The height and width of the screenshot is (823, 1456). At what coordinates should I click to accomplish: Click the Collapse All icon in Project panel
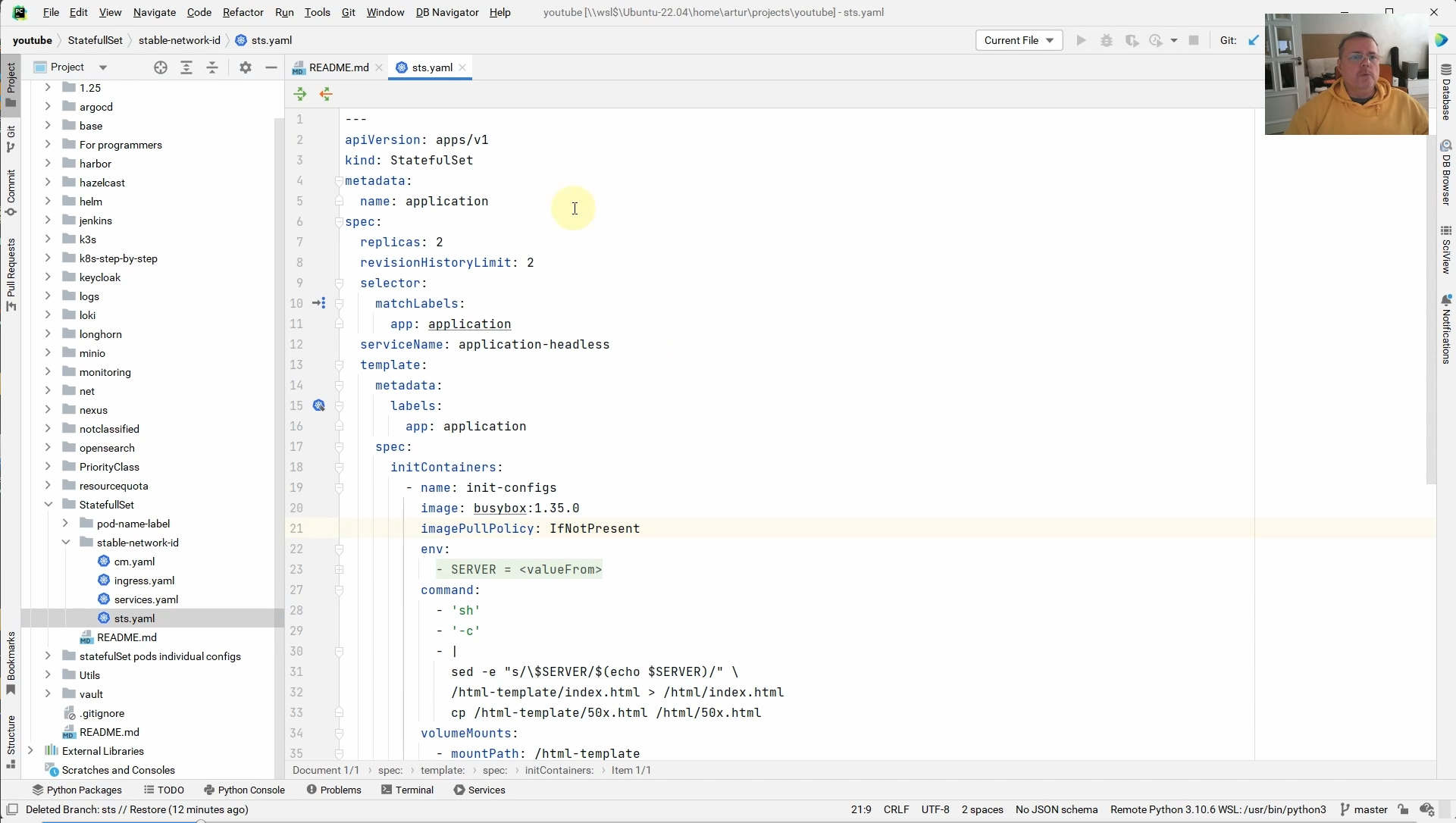(x=212, y=67)
